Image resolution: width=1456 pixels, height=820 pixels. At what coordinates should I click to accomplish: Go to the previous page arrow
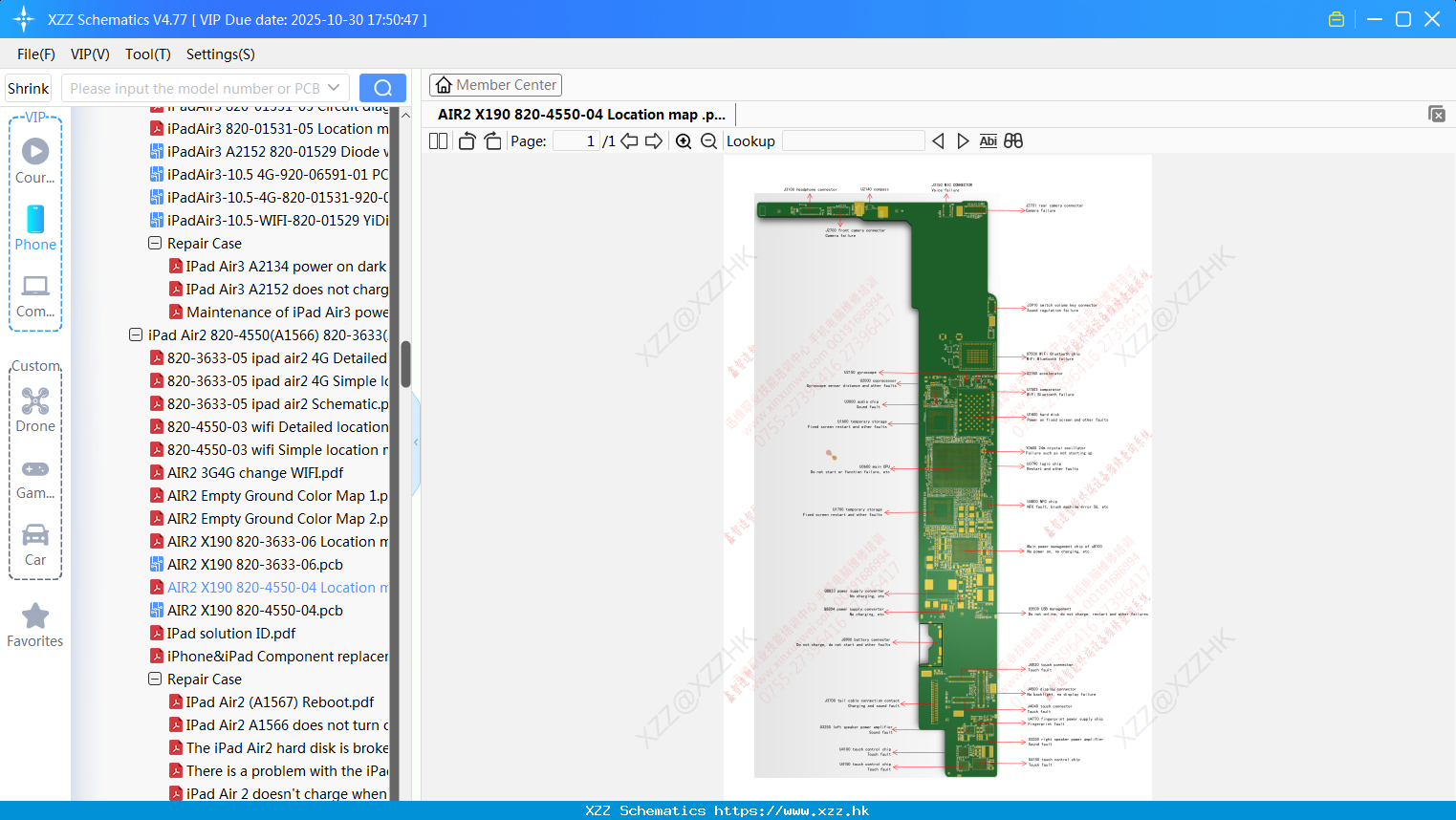tap(629, 141)
